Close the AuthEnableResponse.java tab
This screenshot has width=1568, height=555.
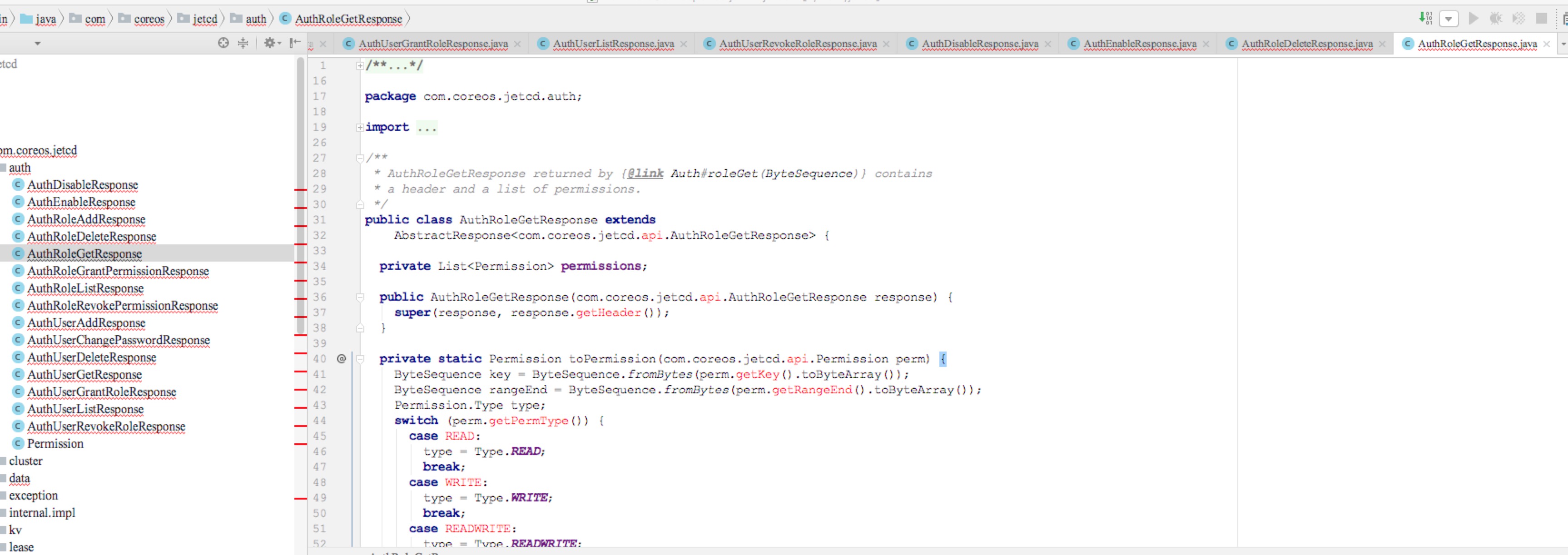1206,44
